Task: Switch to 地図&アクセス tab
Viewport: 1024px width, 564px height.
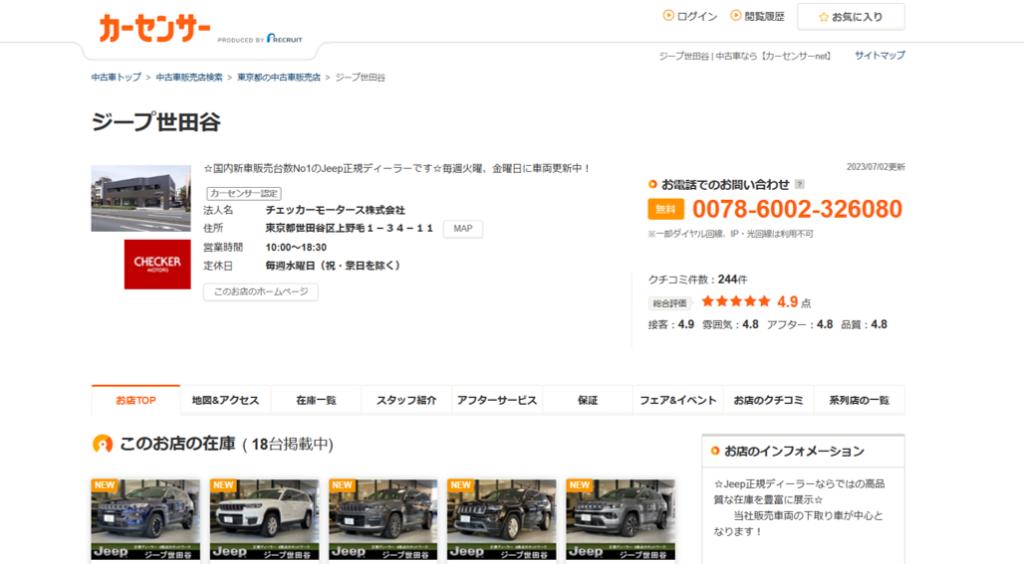Action: click(x=225, y=400)
